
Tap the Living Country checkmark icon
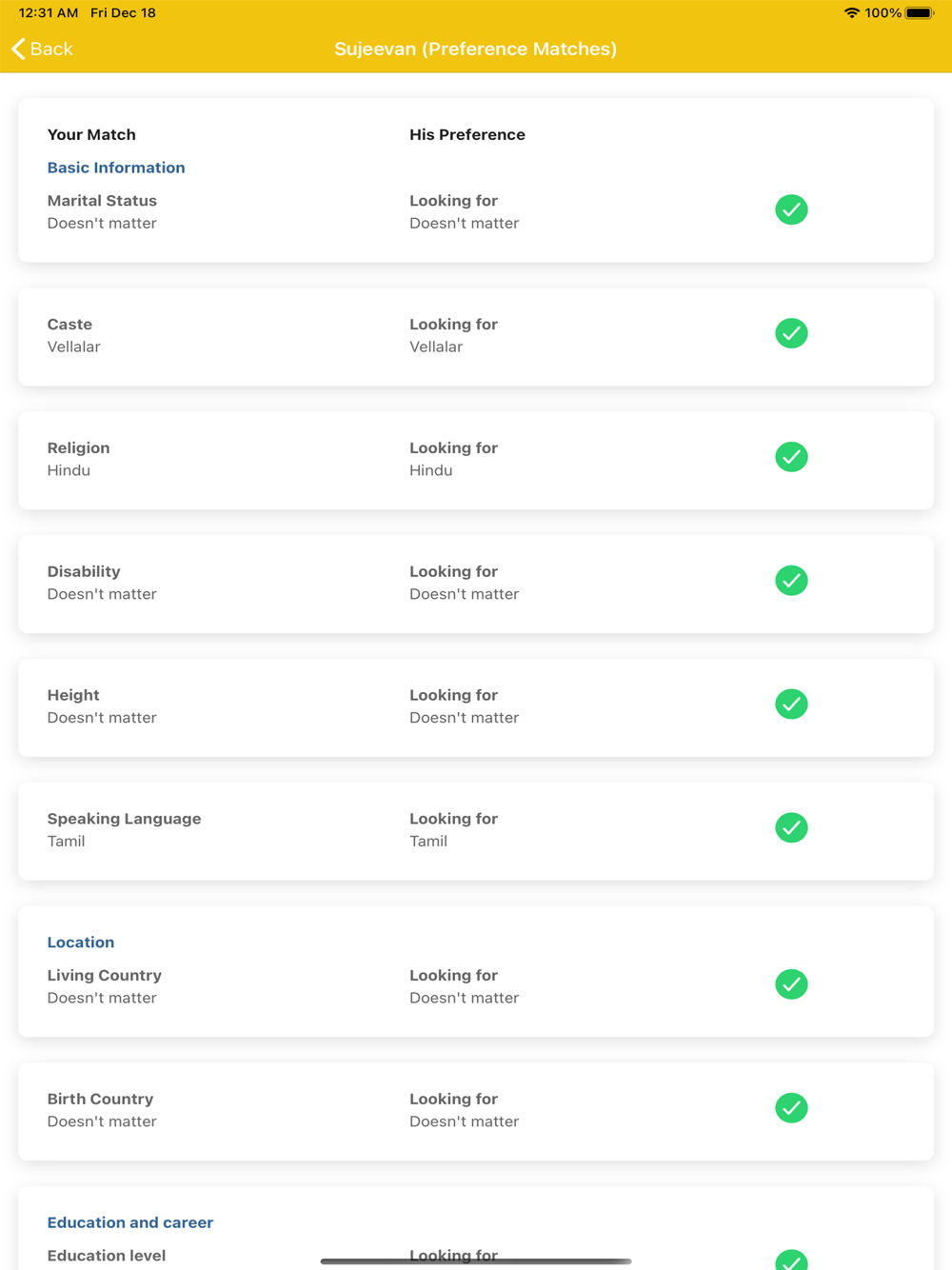[791, 984]
